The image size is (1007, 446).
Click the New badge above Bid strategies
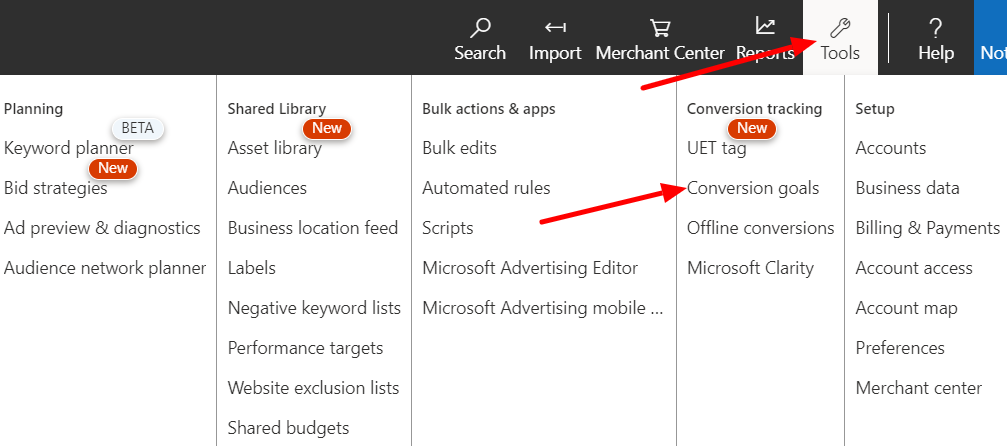[113, 168]
